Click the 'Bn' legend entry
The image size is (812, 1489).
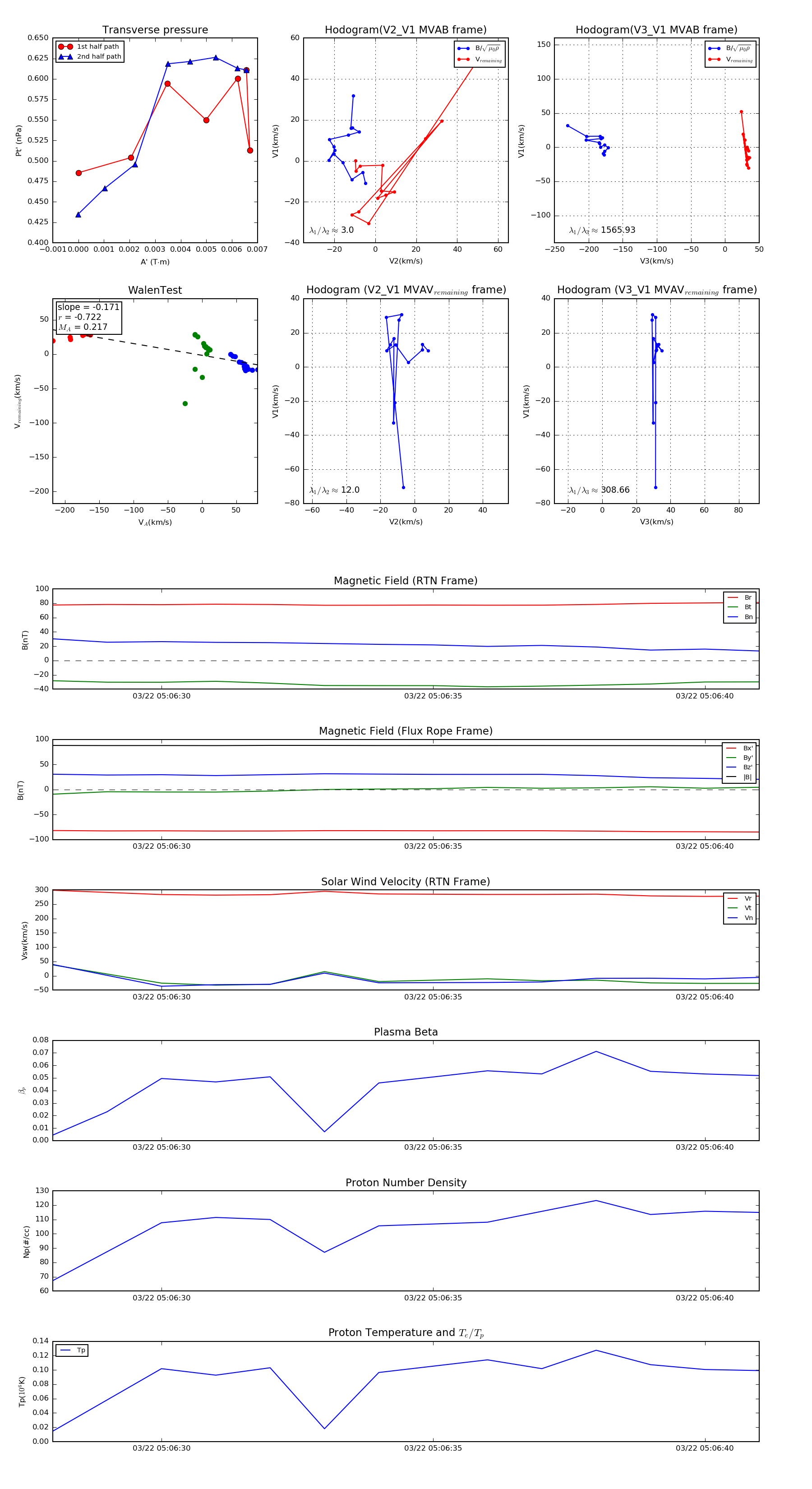pos(740,617)
